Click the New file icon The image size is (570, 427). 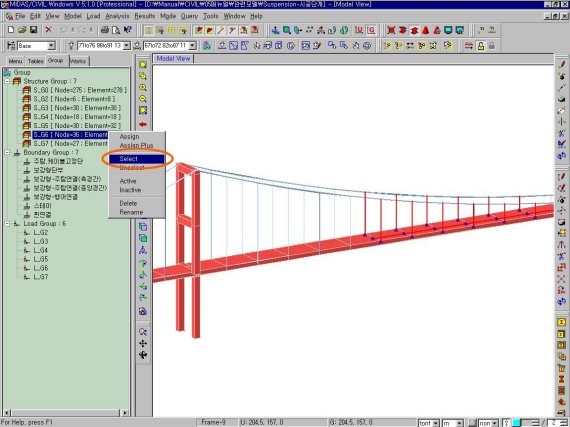[x=11, y=30]
